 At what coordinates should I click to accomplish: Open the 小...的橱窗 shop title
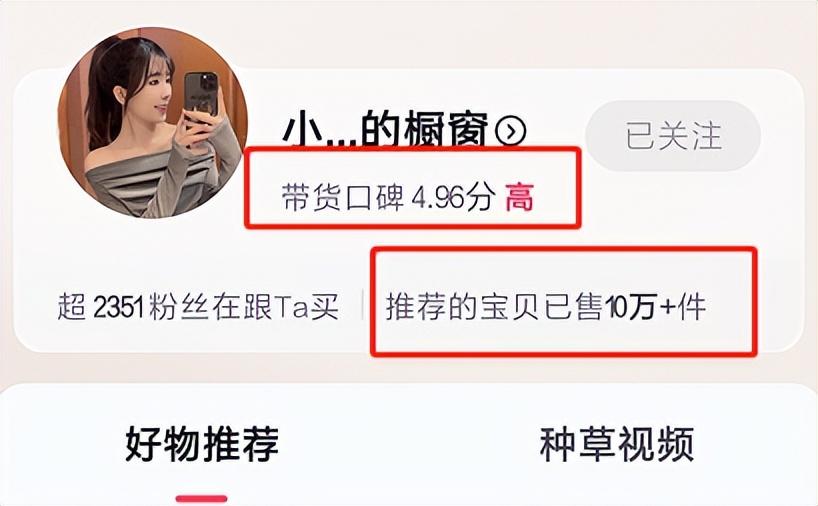(386, 129)
